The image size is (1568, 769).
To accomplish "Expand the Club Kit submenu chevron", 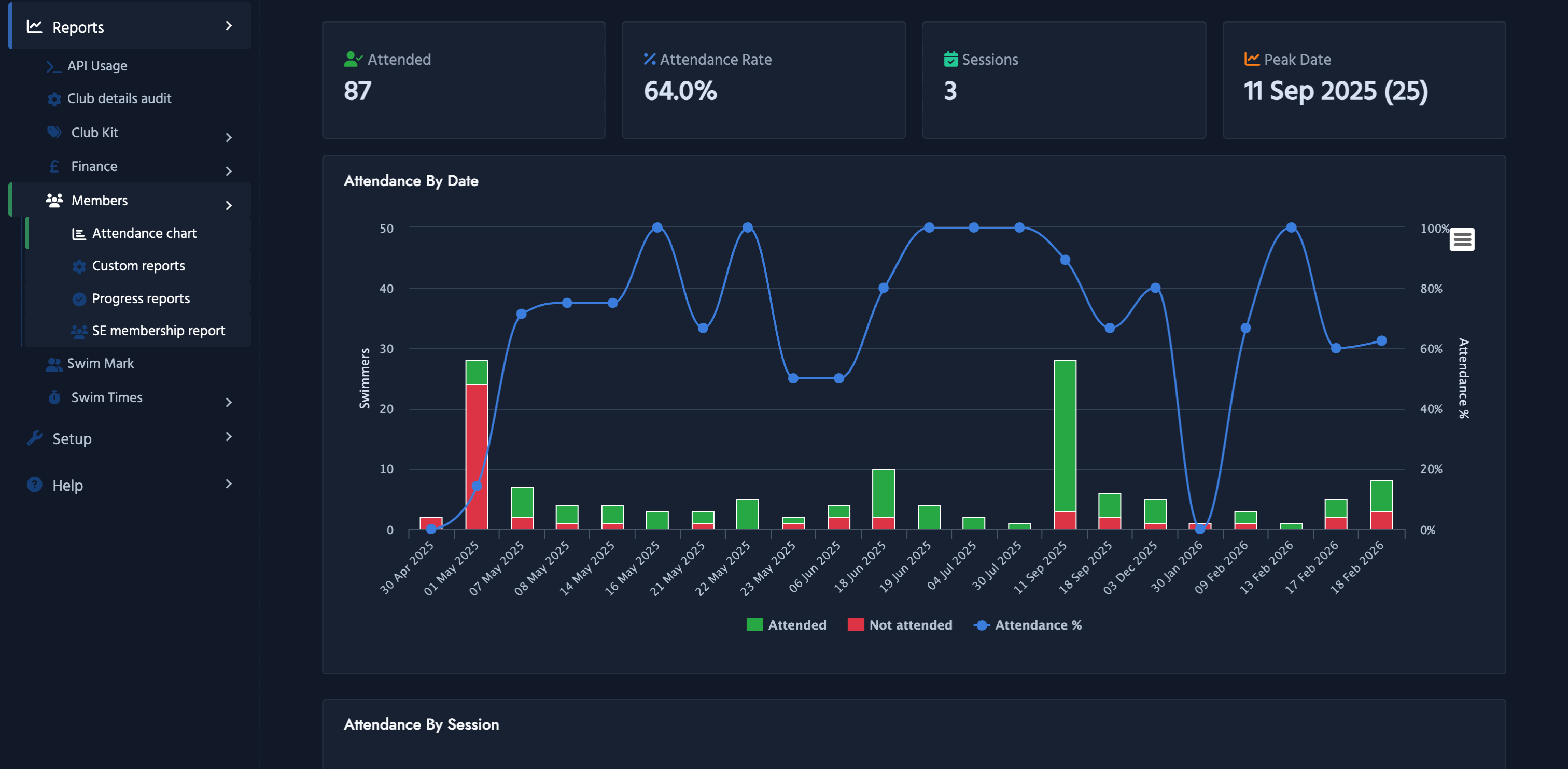I will click(228, 137).
